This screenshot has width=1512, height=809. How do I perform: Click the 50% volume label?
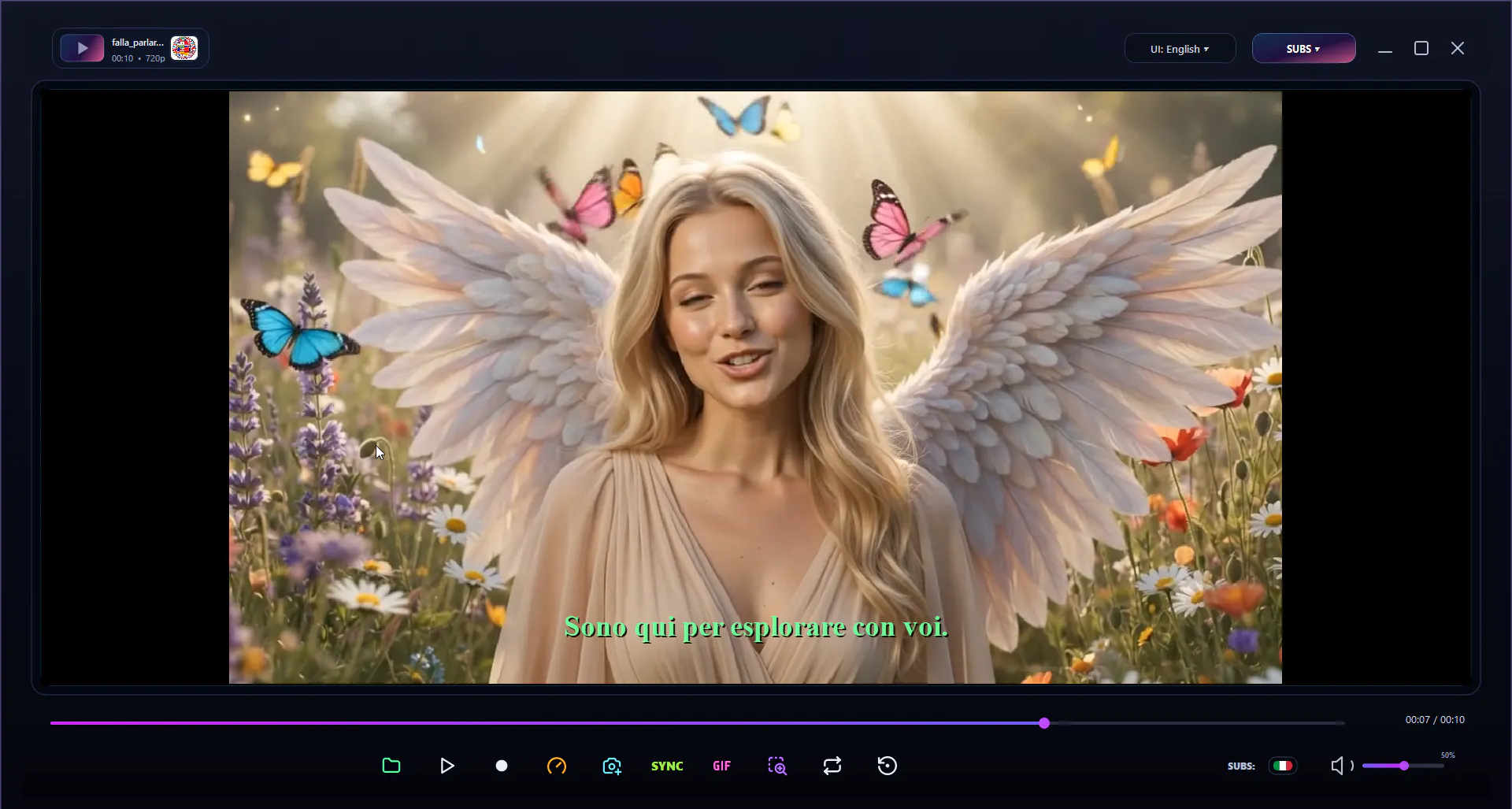point(1448,755)
